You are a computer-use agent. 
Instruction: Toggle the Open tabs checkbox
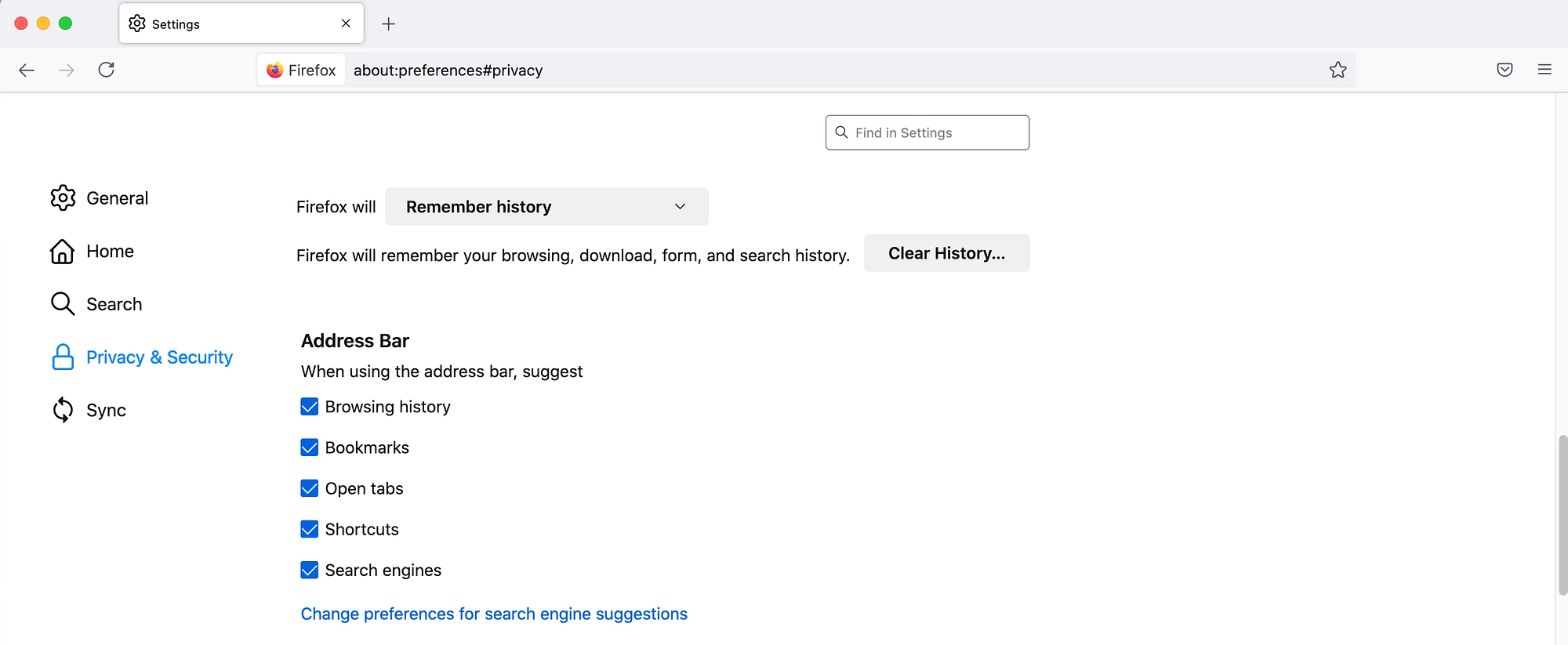coord(310,488)
